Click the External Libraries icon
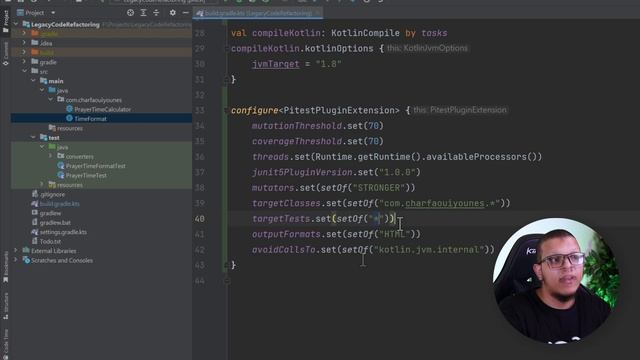Image resolution: width=640 pixels, height=360 pixels. [x=26, y=250]
